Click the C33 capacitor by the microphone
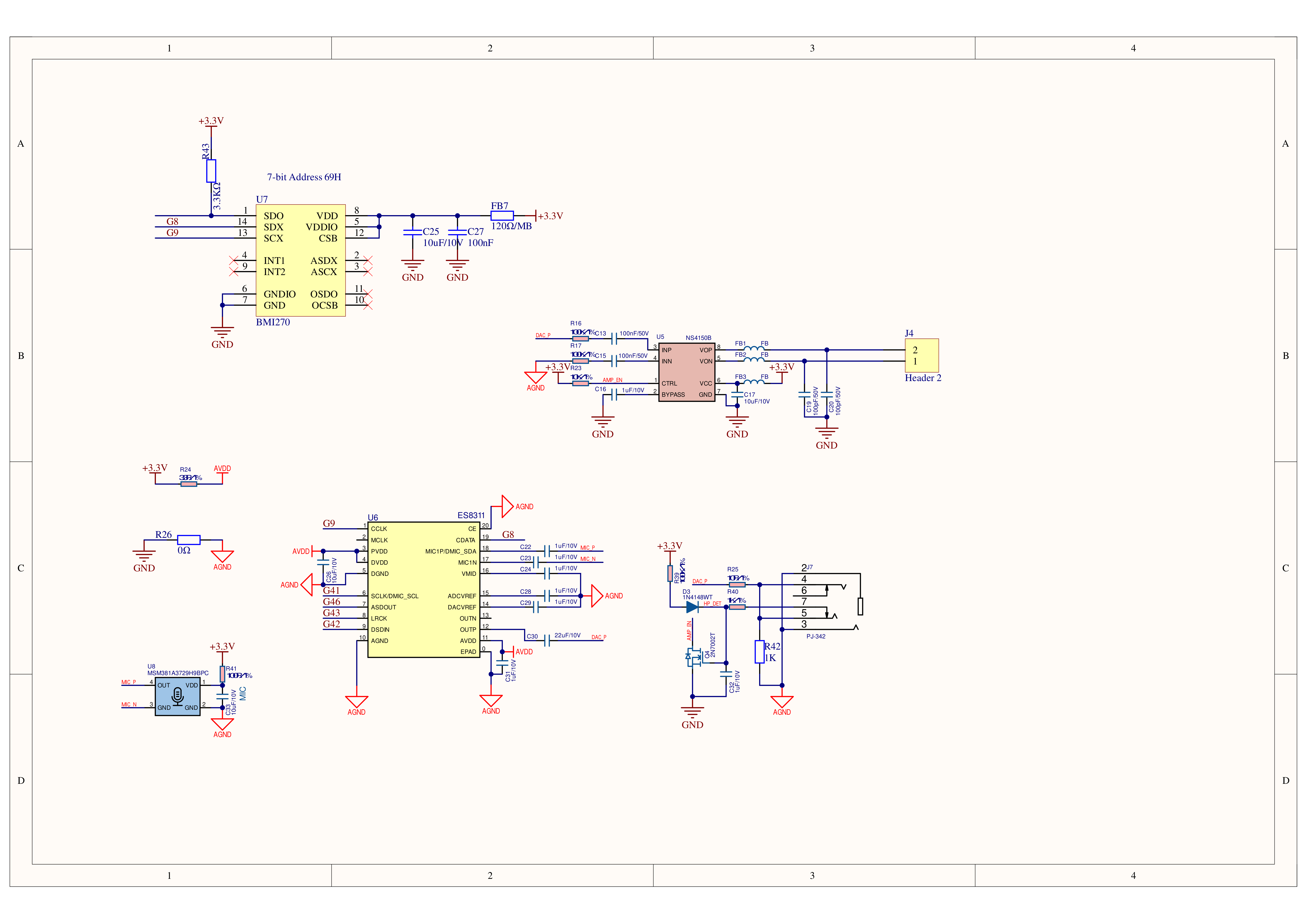Image resolution: width=1308 pixels, height=924 pixels. pos(222,696)
